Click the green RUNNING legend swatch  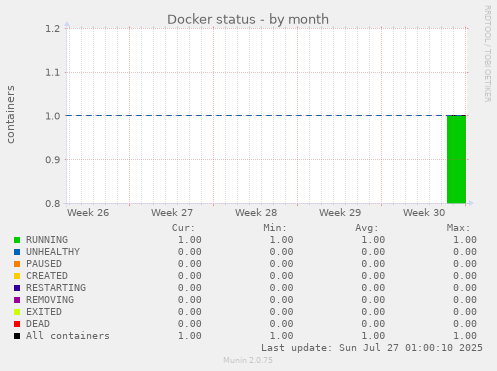(x=17, y=240)
